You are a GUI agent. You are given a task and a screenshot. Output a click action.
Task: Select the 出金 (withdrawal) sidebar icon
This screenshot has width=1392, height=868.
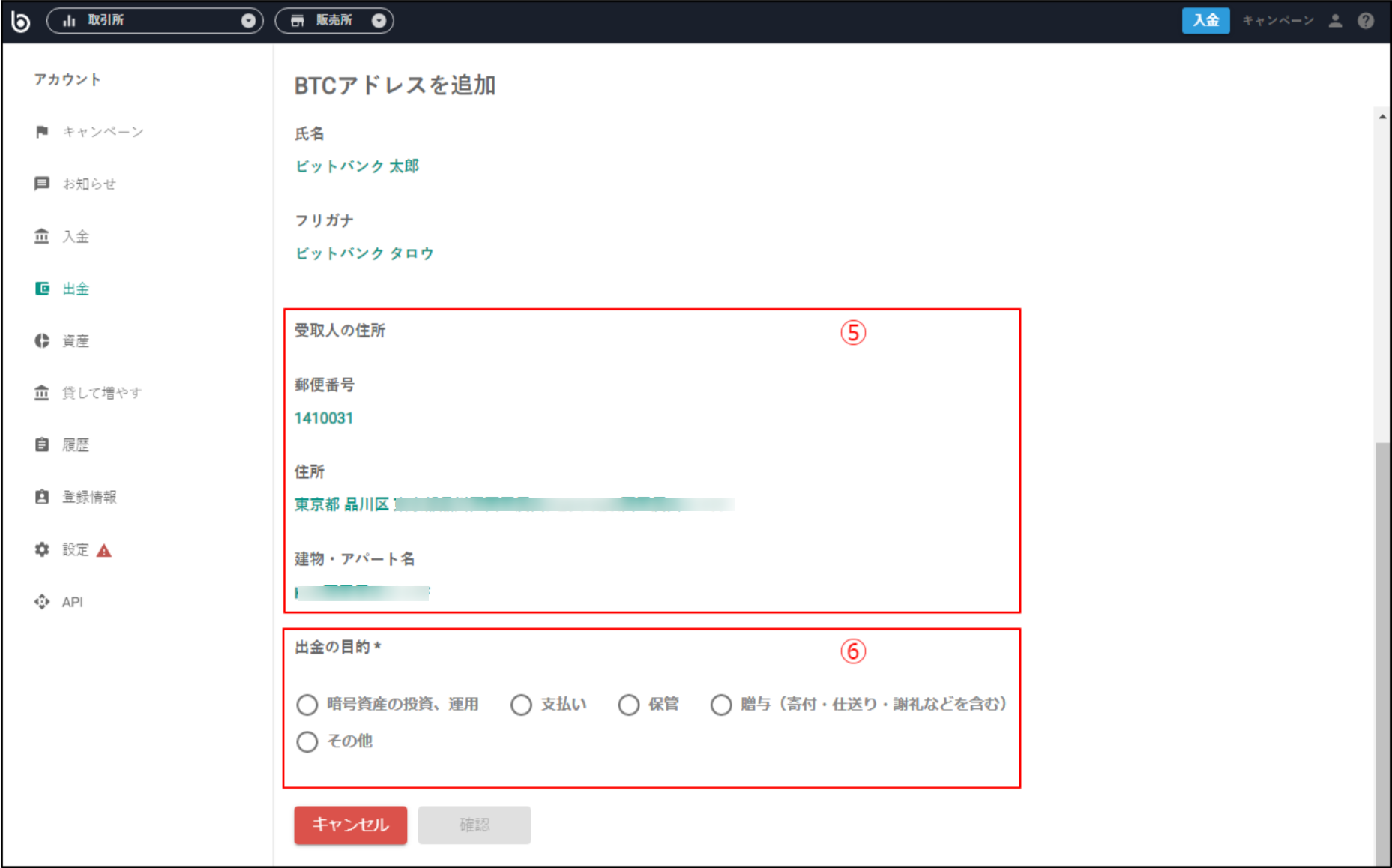[43, 288]
